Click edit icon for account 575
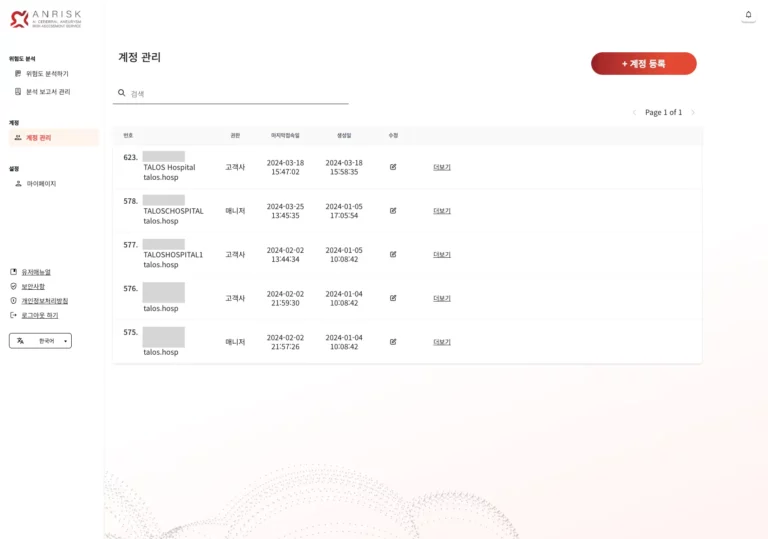The image size is (768, 539). (393, 341)
